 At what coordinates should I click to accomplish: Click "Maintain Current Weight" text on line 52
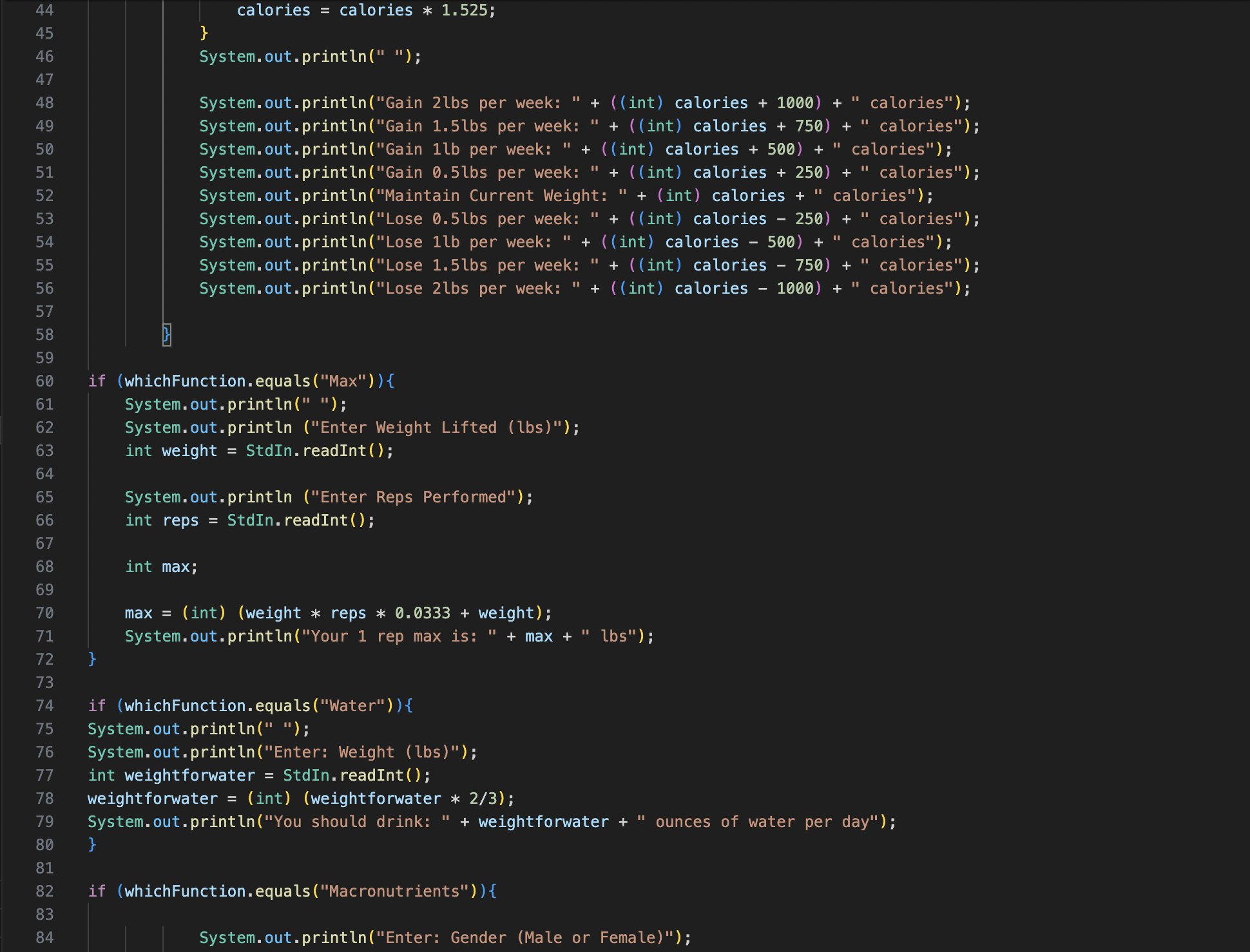[x=493, y=195]
